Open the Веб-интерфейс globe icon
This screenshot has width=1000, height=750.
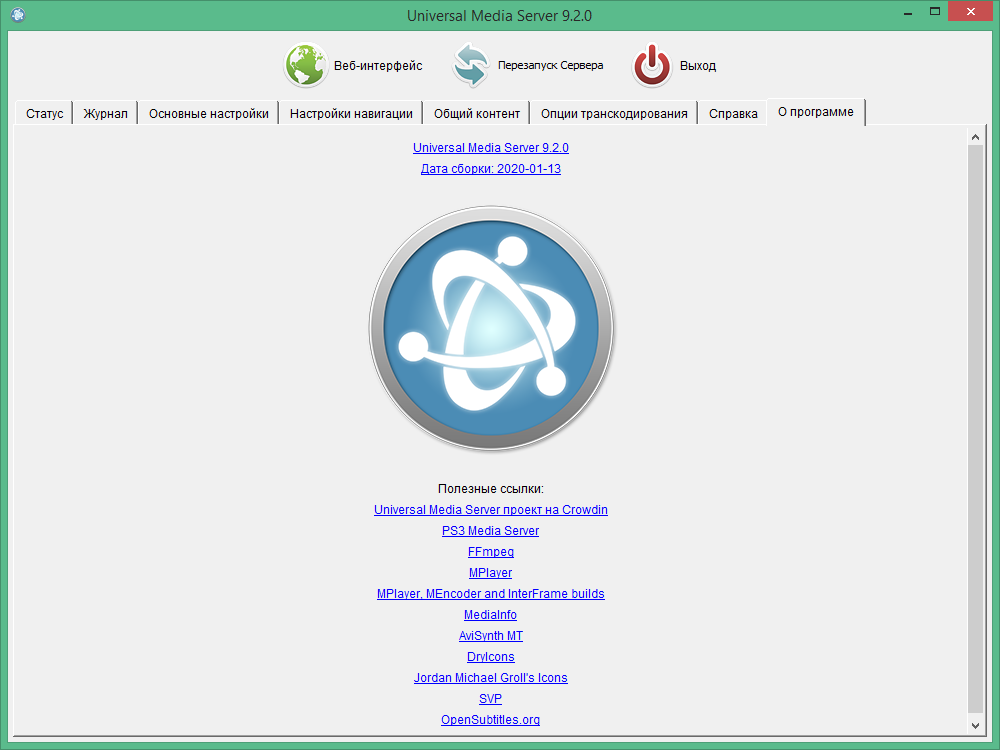pyautogui.click(x=306, y=65)
